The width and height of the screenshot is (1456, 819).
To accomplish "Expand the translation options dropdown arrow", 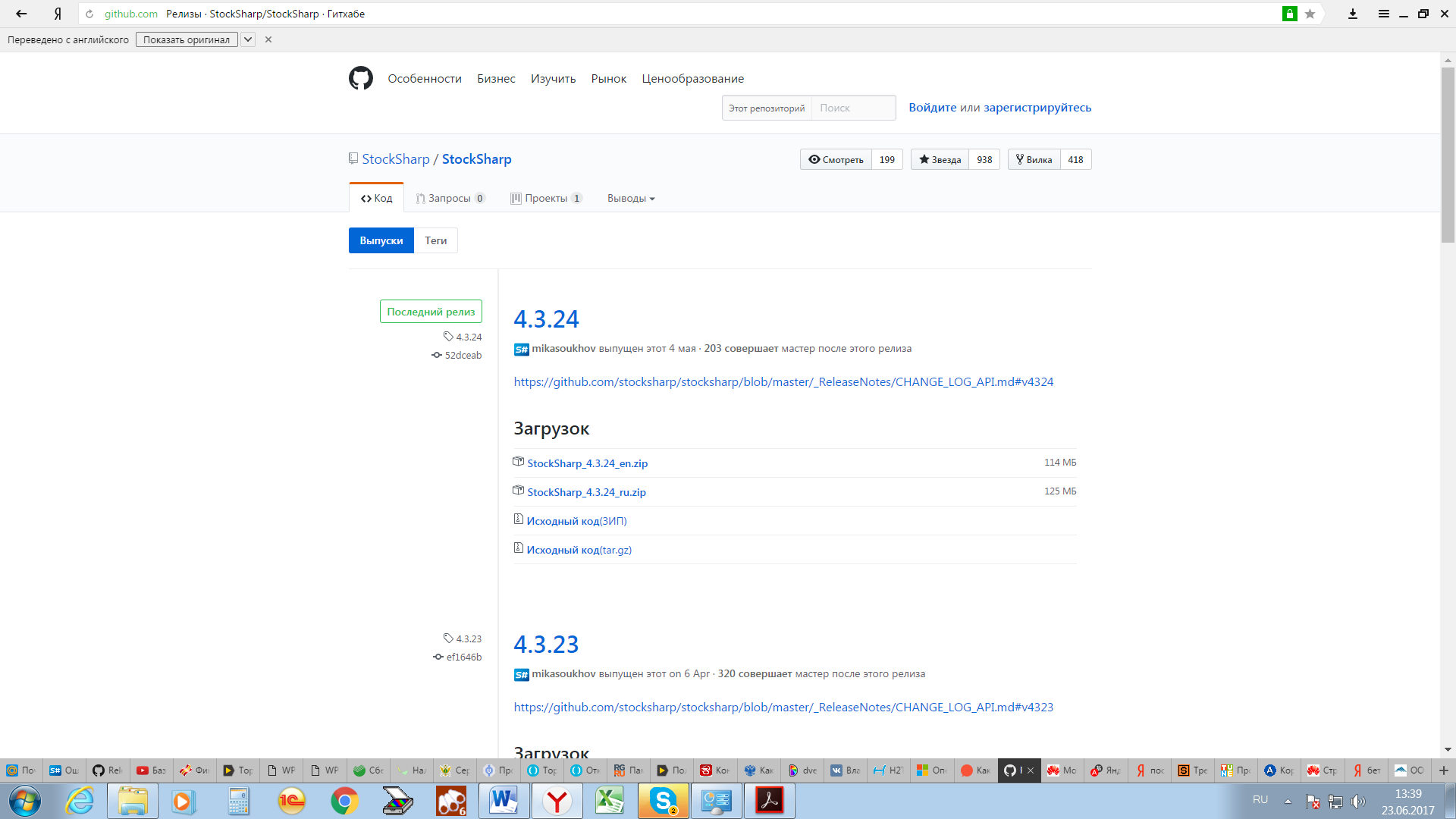I will (248, 39).
